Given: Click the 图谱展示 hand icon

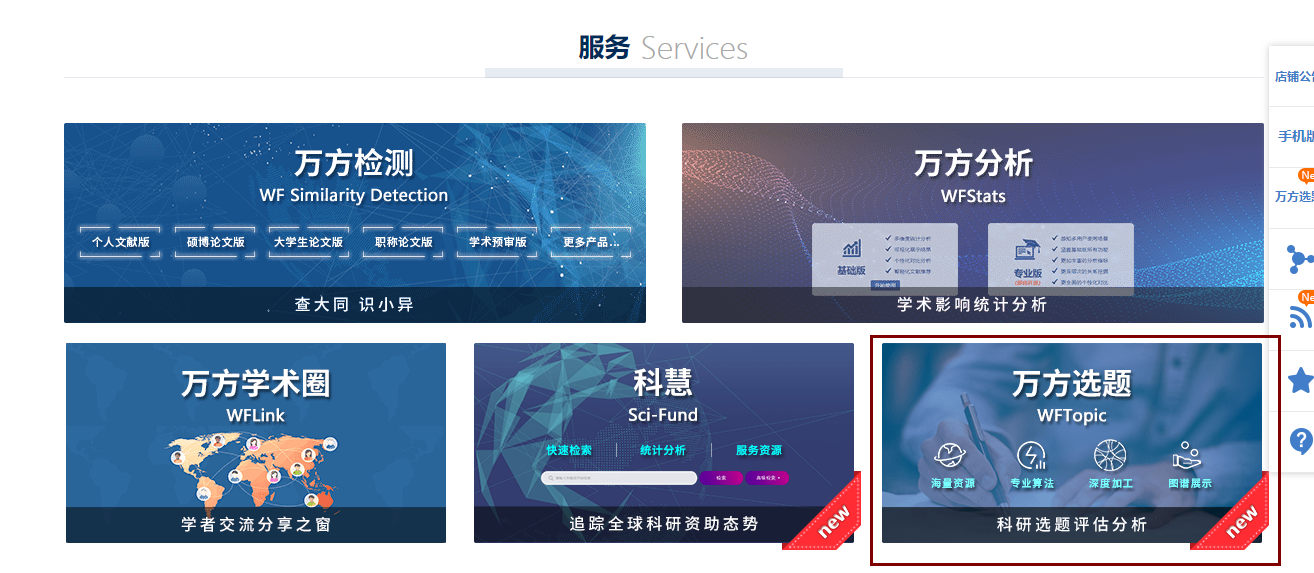Looking at the screenshot, I should click(1189, 456).
